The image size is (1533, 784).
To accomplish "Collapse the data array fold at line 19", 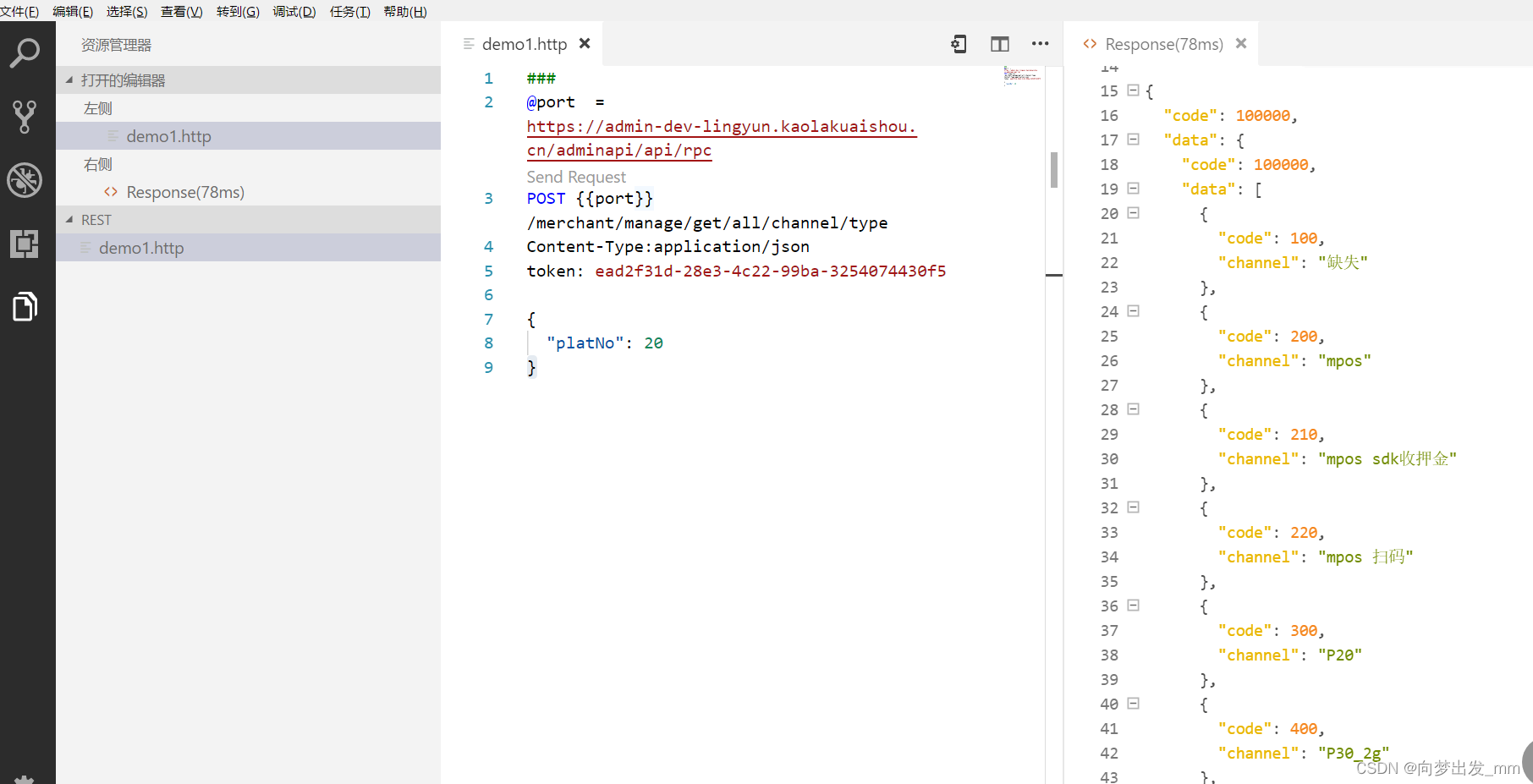I will point(1134,188).
